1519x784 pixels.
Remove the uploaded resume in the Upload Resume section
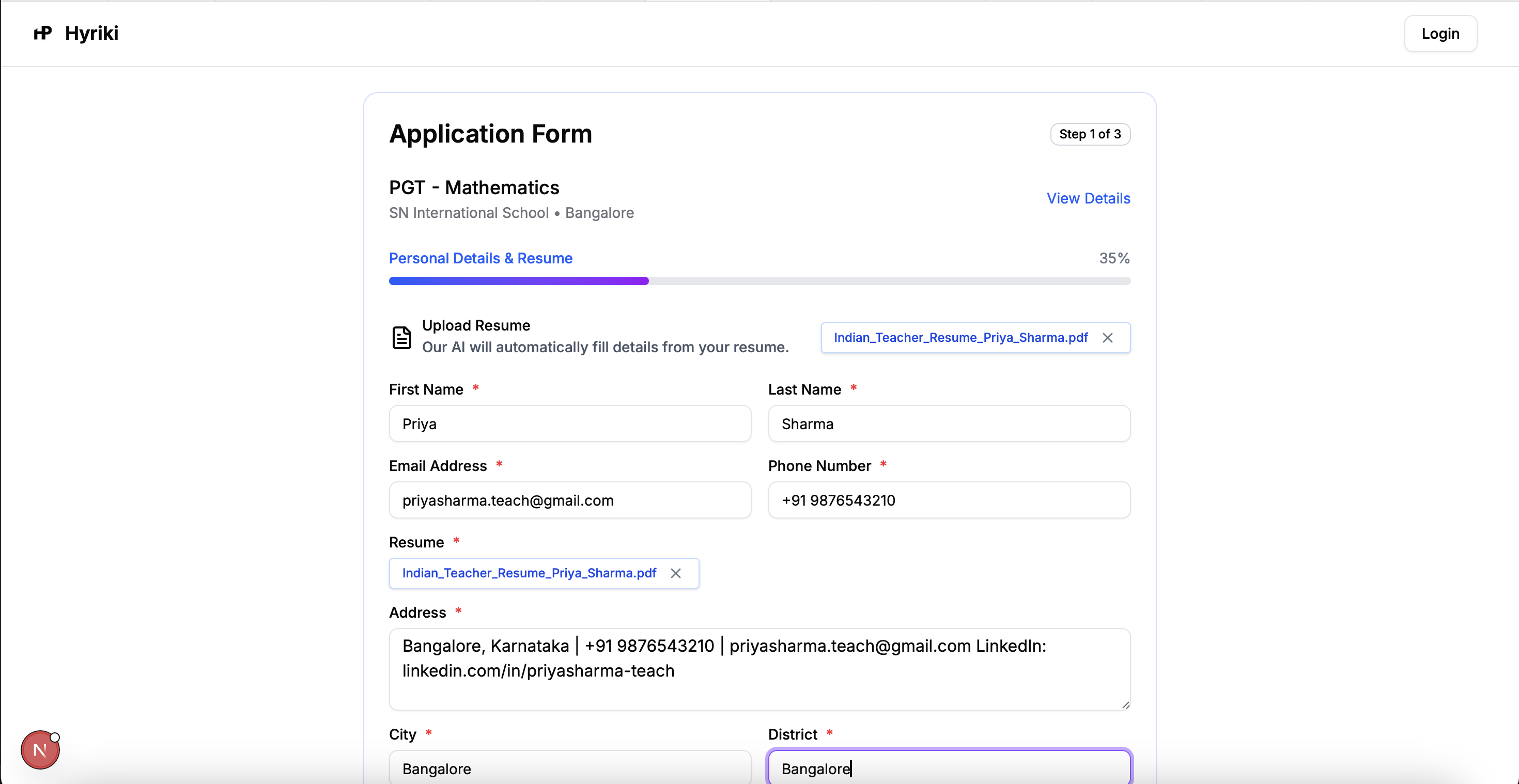[x=1108, y=337]
